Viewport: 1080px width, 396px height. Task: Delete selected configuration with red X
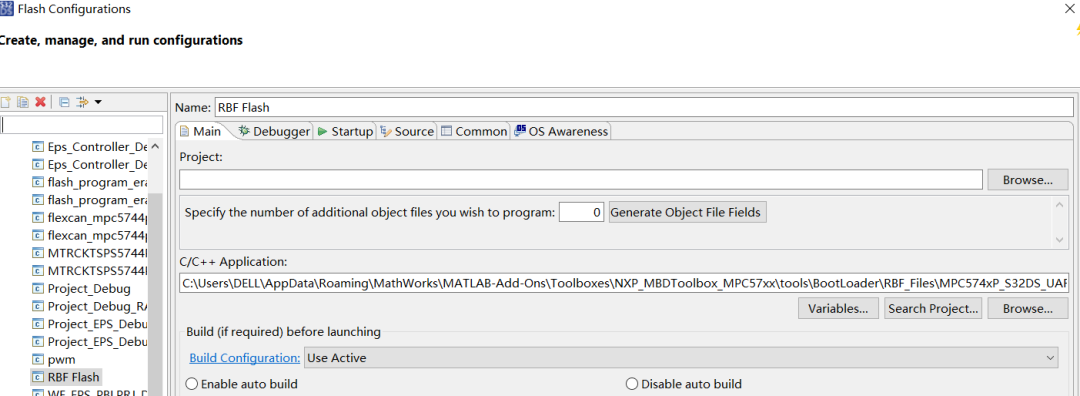pos(41,102)
